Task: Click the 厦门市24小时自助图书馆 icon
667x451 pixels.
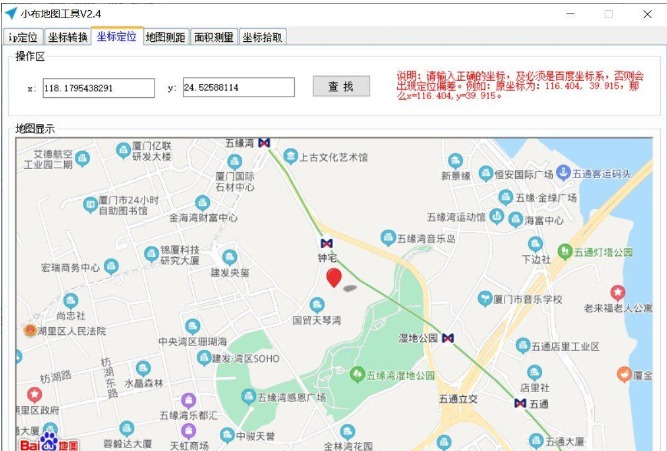Action: point(90,205)
